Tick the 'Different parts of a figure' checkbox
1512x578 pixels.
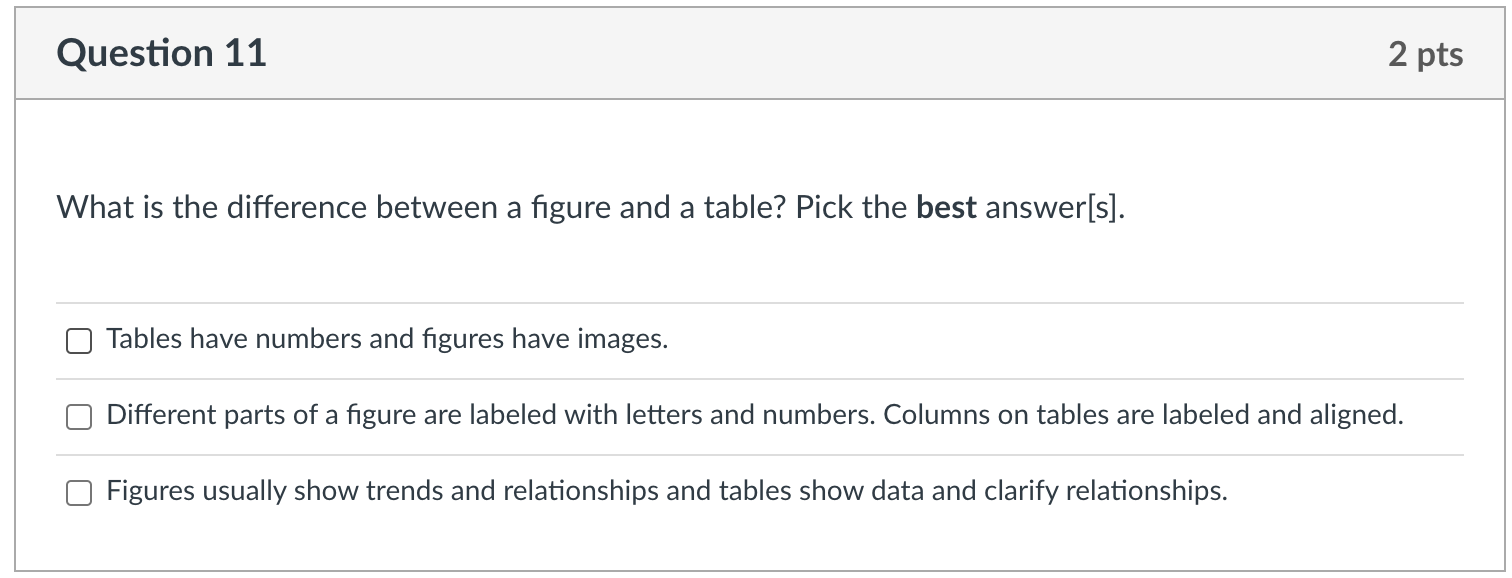pos(79,417)
